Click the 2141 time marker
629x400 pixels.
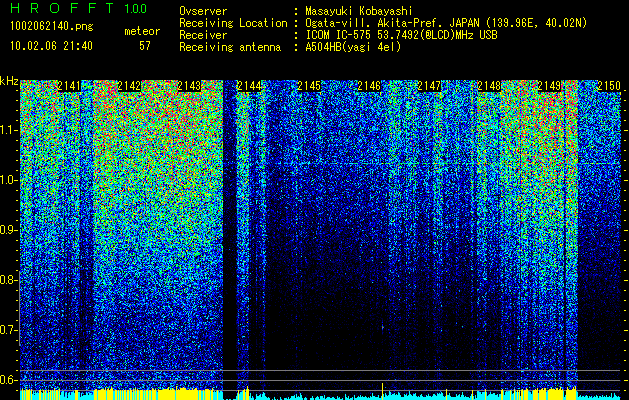[69, 86]
